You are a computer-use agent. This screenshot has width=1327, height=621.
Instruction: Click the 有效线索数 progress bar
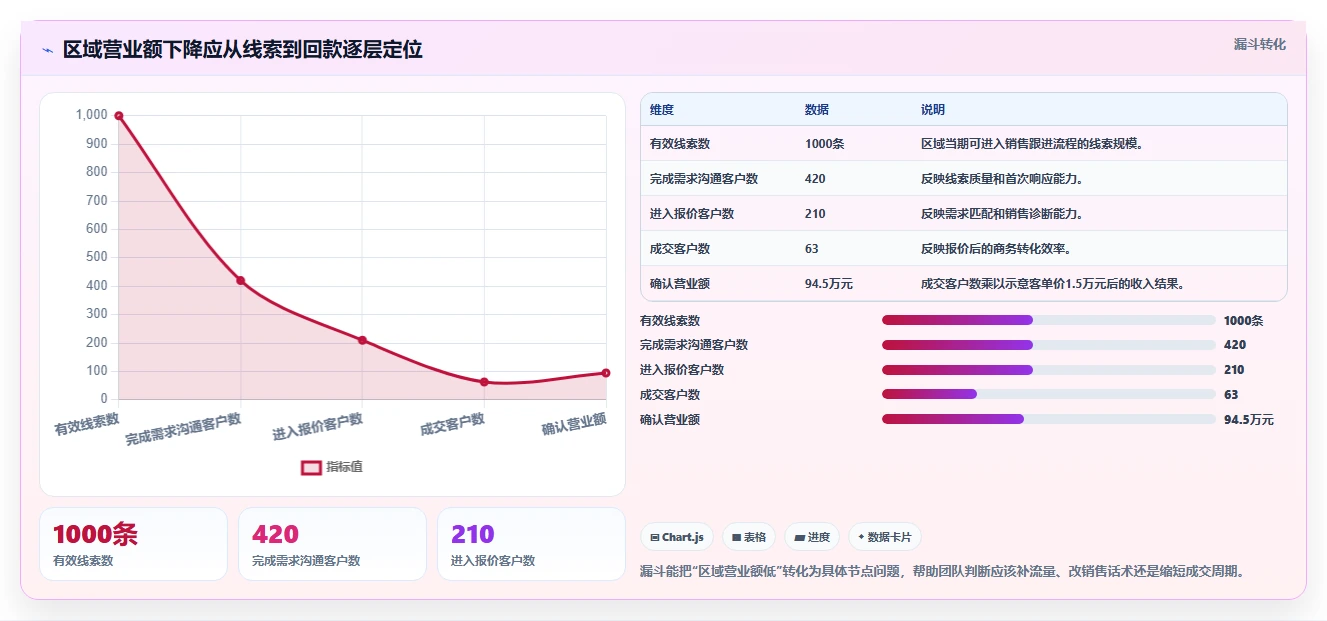tap(1048, 320)
